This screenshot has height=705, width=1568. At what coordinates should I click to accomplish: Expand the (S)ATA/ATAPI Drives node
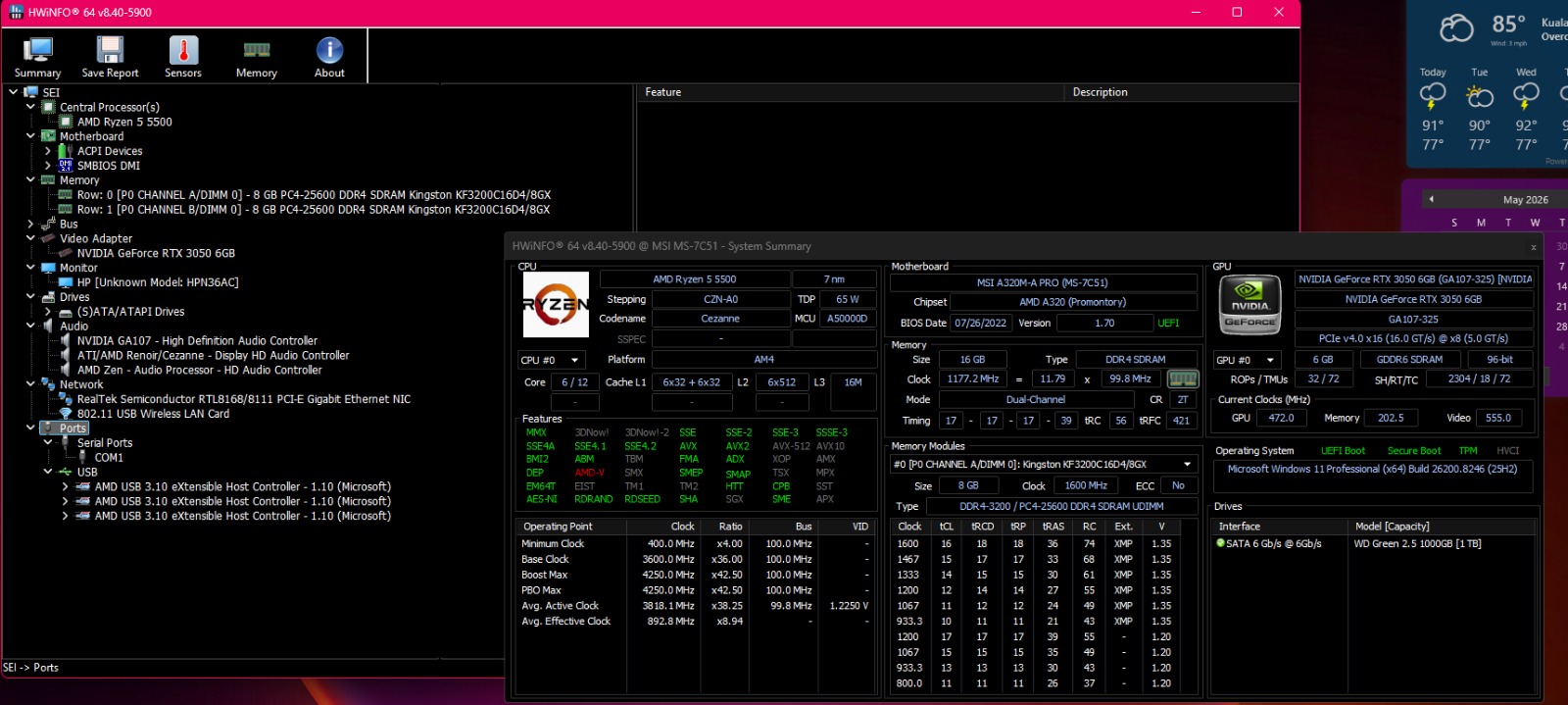(48, 312)
